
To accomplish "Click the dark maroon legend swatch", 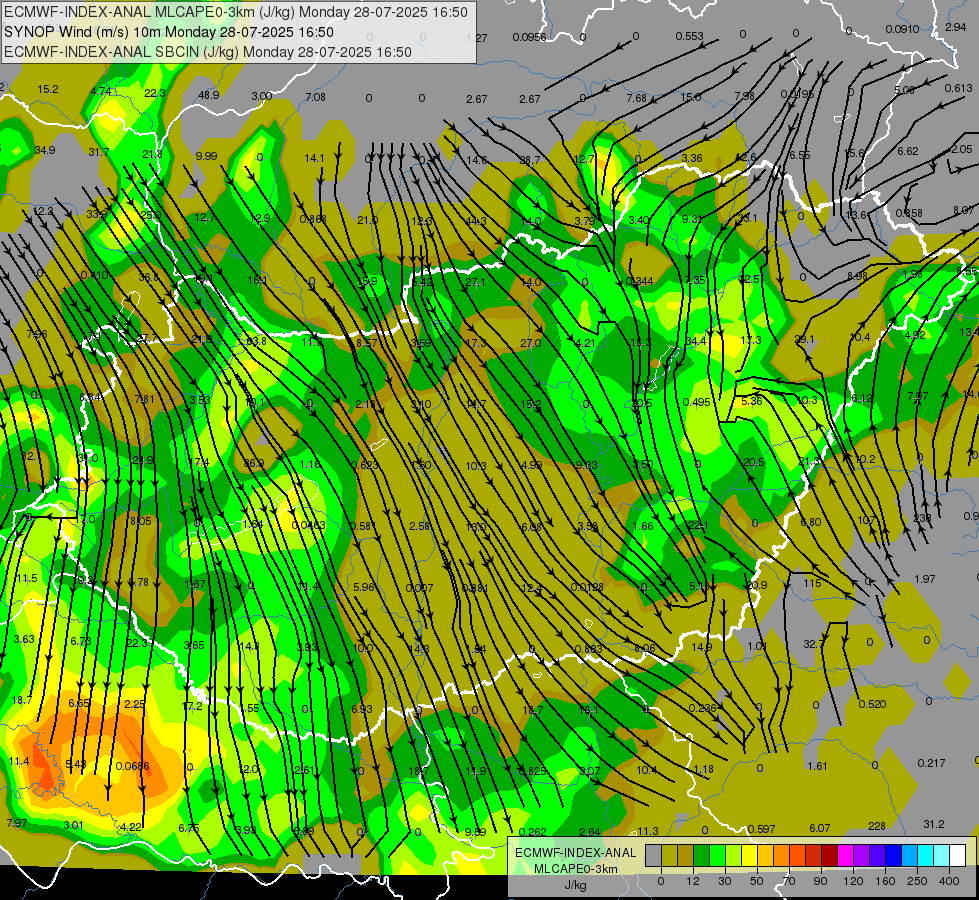I will point(830,855).
